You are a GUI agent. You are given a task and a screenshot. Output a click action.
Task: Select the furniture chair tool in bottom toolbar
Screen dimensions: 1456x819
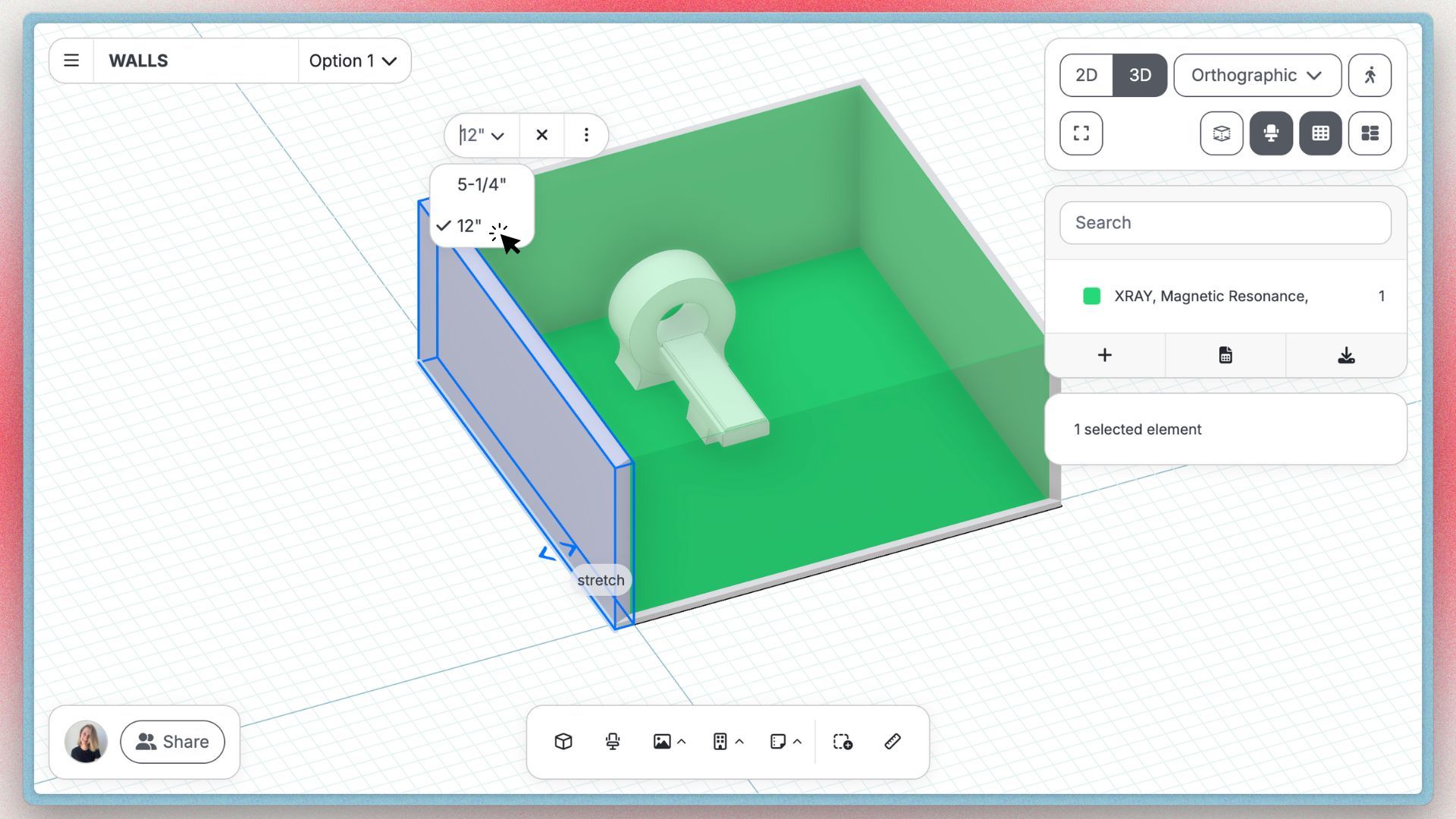click(x=613, y=742)
